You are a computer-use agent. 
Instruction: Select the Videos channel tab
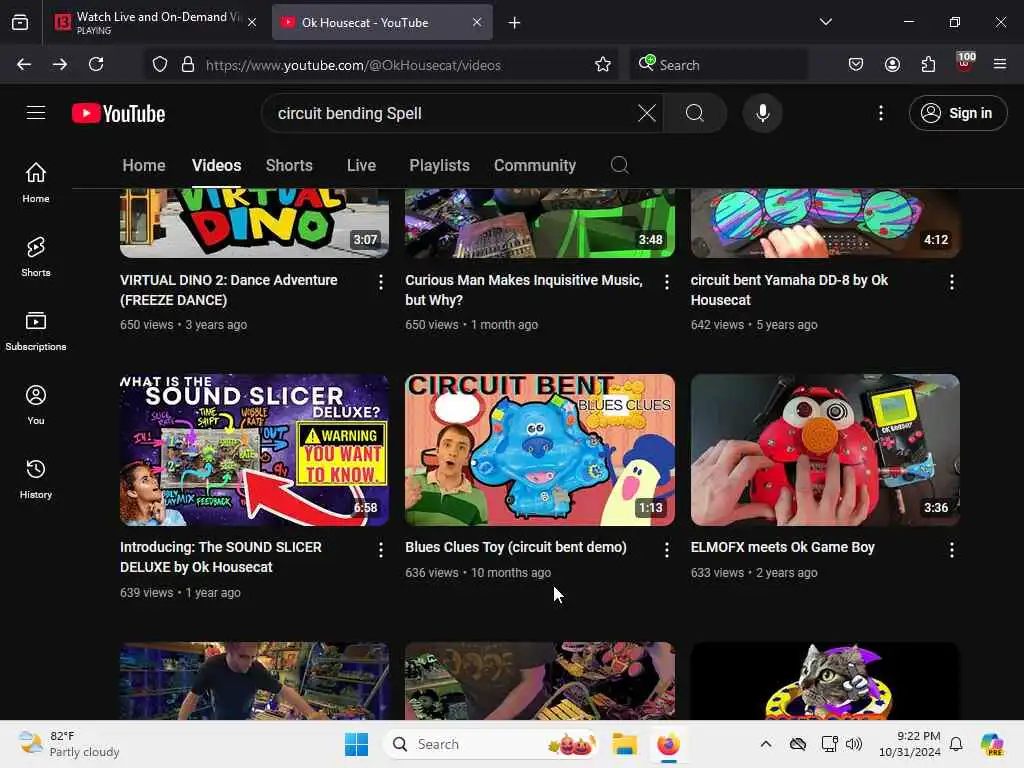coord(216,165)
